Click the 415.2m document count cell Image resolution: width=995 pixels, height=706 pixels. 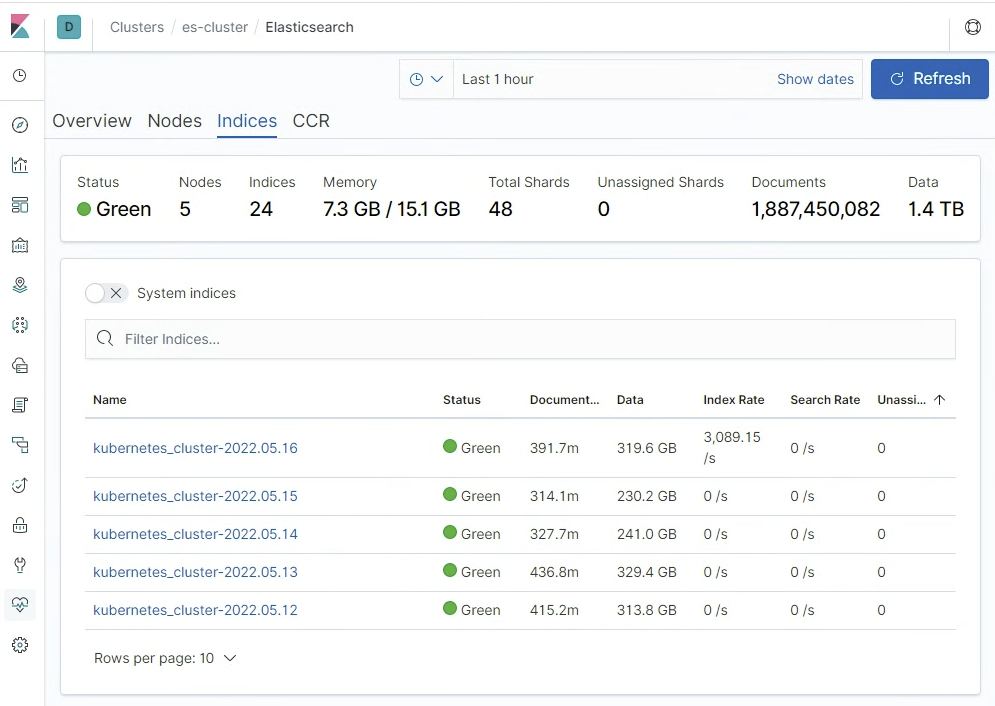point(554,610)
